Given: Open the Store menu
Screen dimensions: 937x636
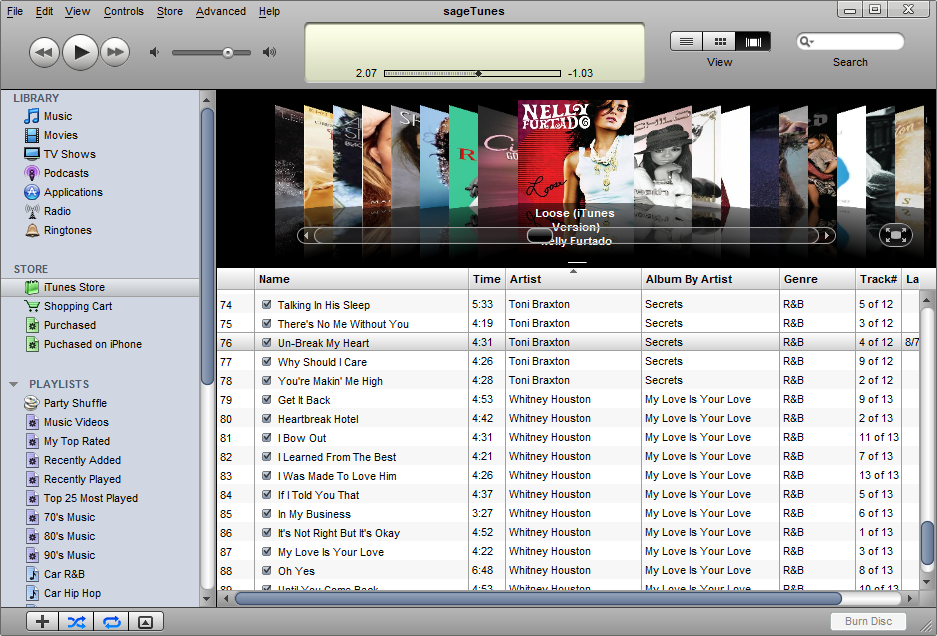Looking at the screenshot, I should pos(170,11).
